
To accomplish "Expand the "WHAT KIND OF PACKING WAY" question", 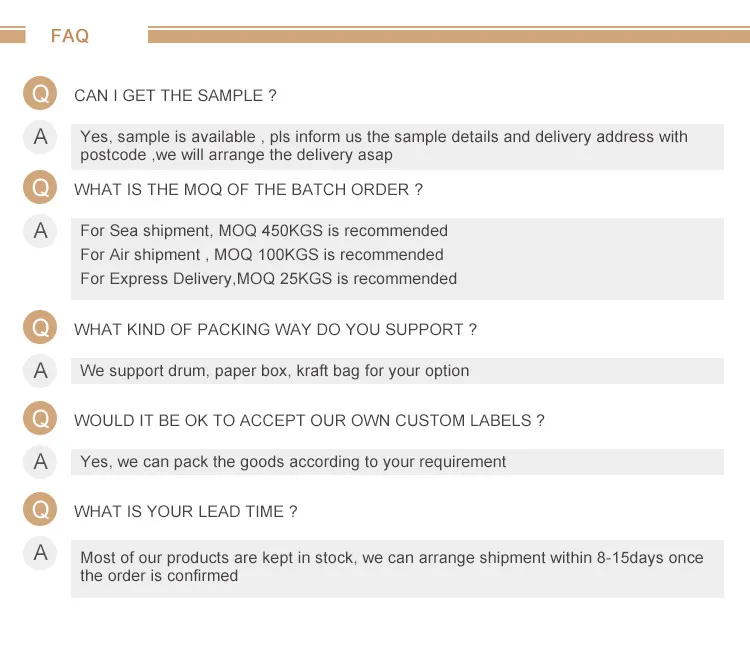I will click(x=275, y=329).
